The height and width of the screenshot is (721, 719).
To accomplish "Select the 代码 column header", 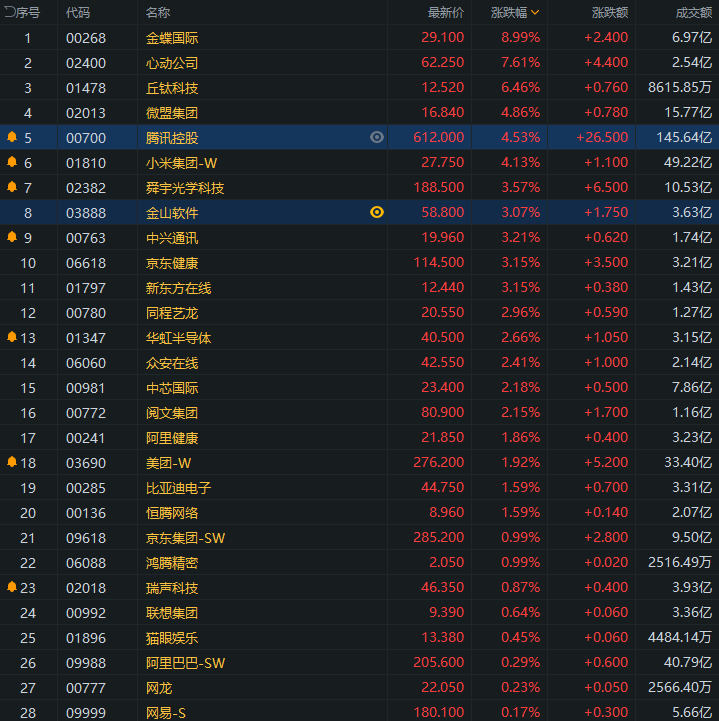I will (78, 12).
